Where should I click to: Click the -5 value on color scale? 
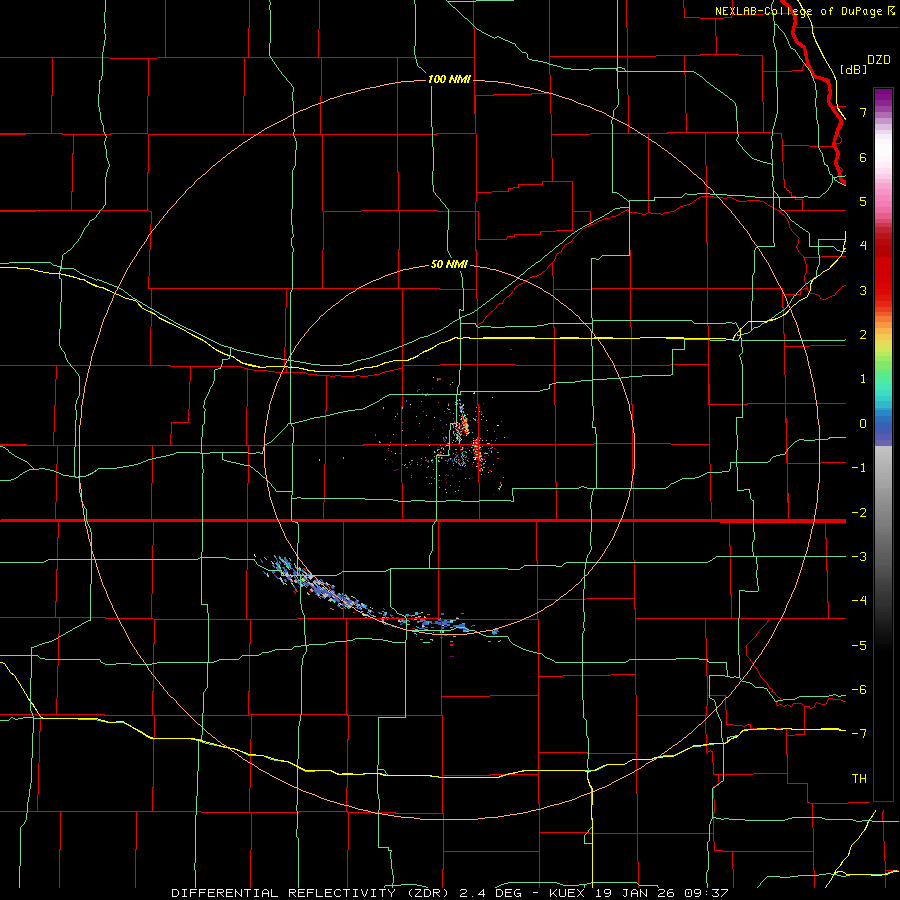[859, 646]
